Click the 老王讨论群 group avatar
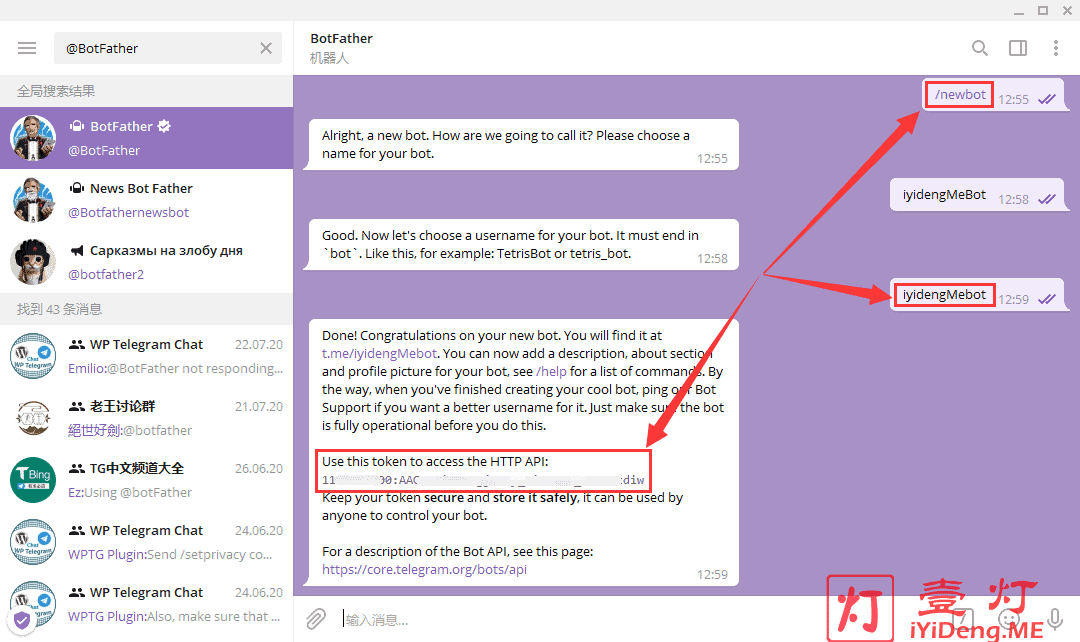 click(x=33, y=418)
